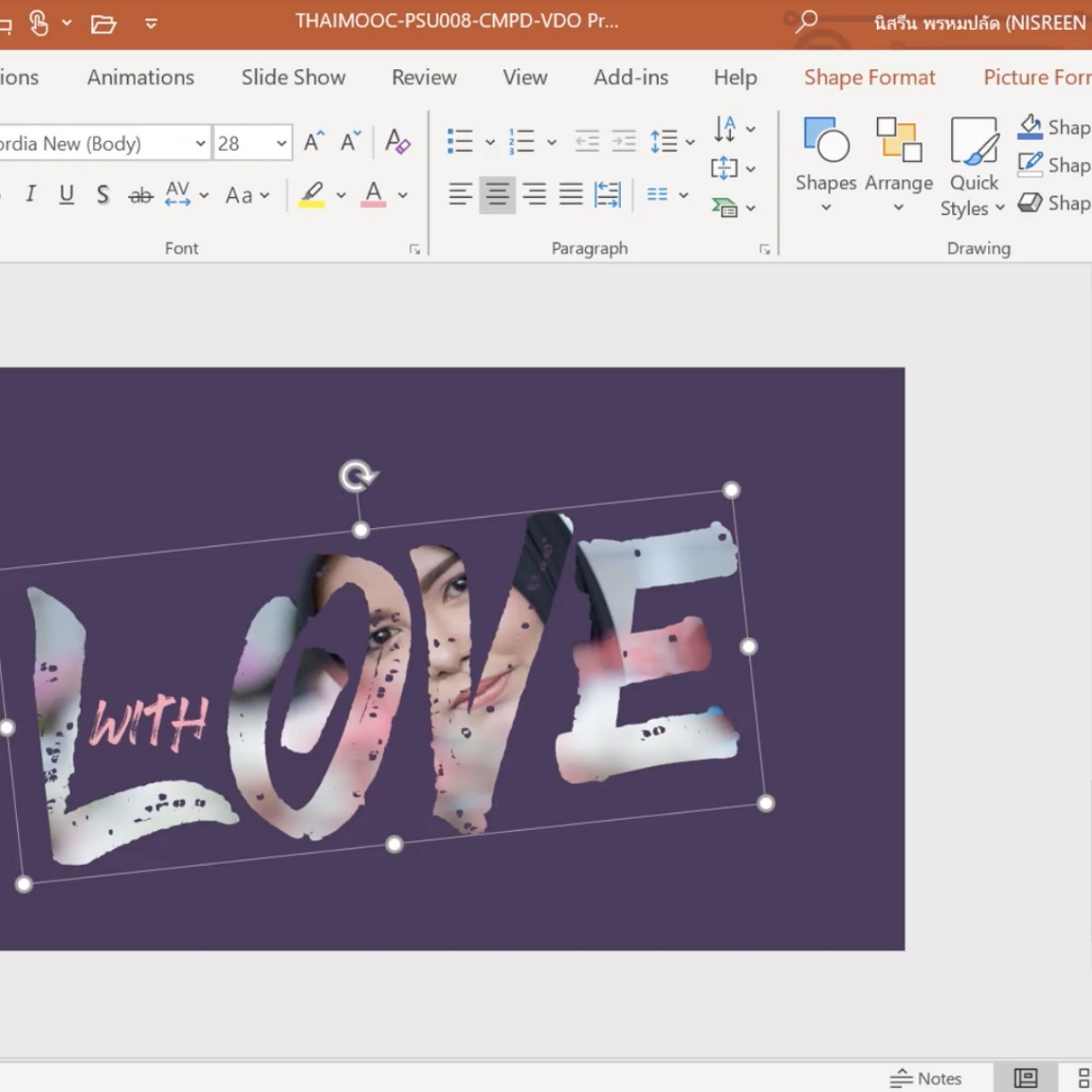Click the Arrange button

[899, 165]
